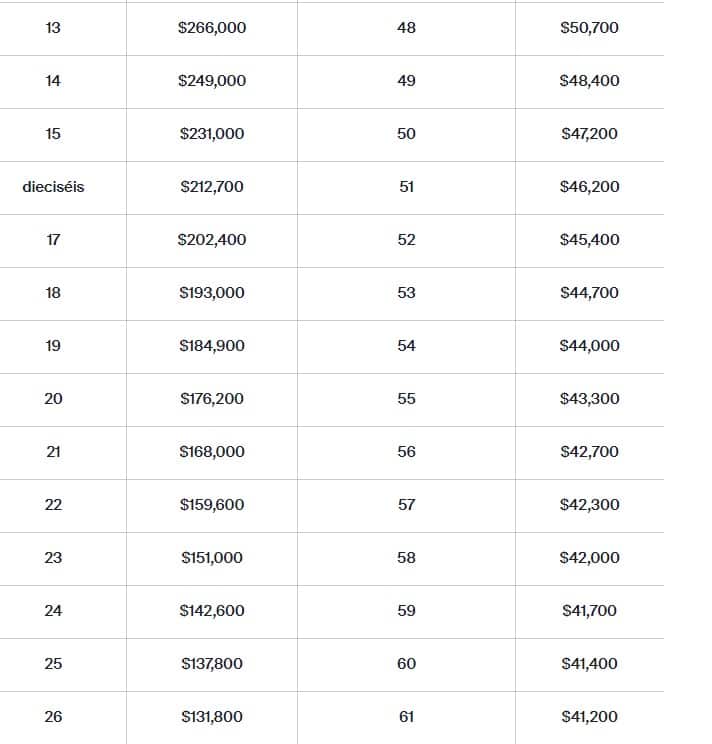The image size is (712, 744).
Task: Click the $50,700 amount
Action: coord(589,28)
